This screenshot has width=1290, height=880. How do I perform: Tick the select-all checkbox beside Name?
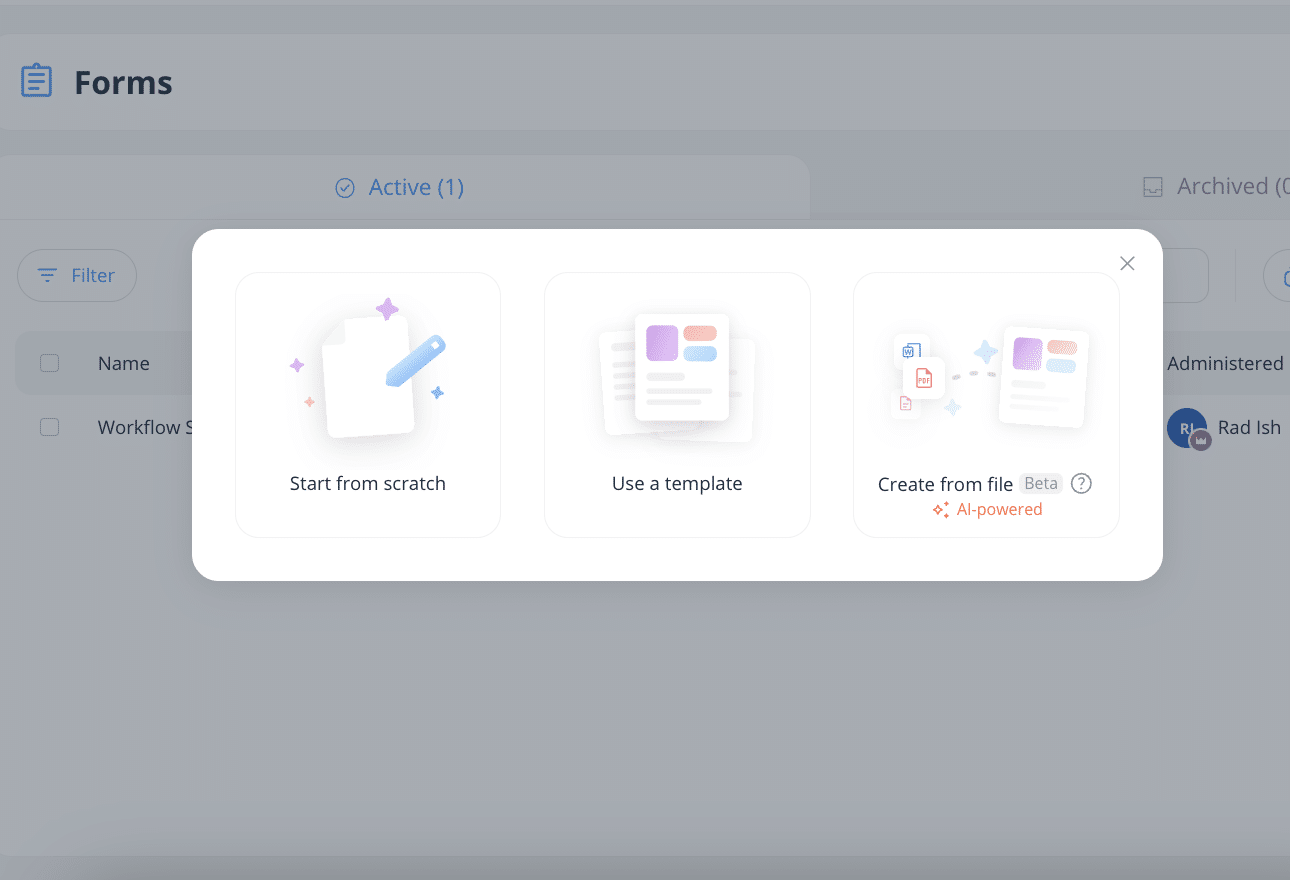(49, 363)
